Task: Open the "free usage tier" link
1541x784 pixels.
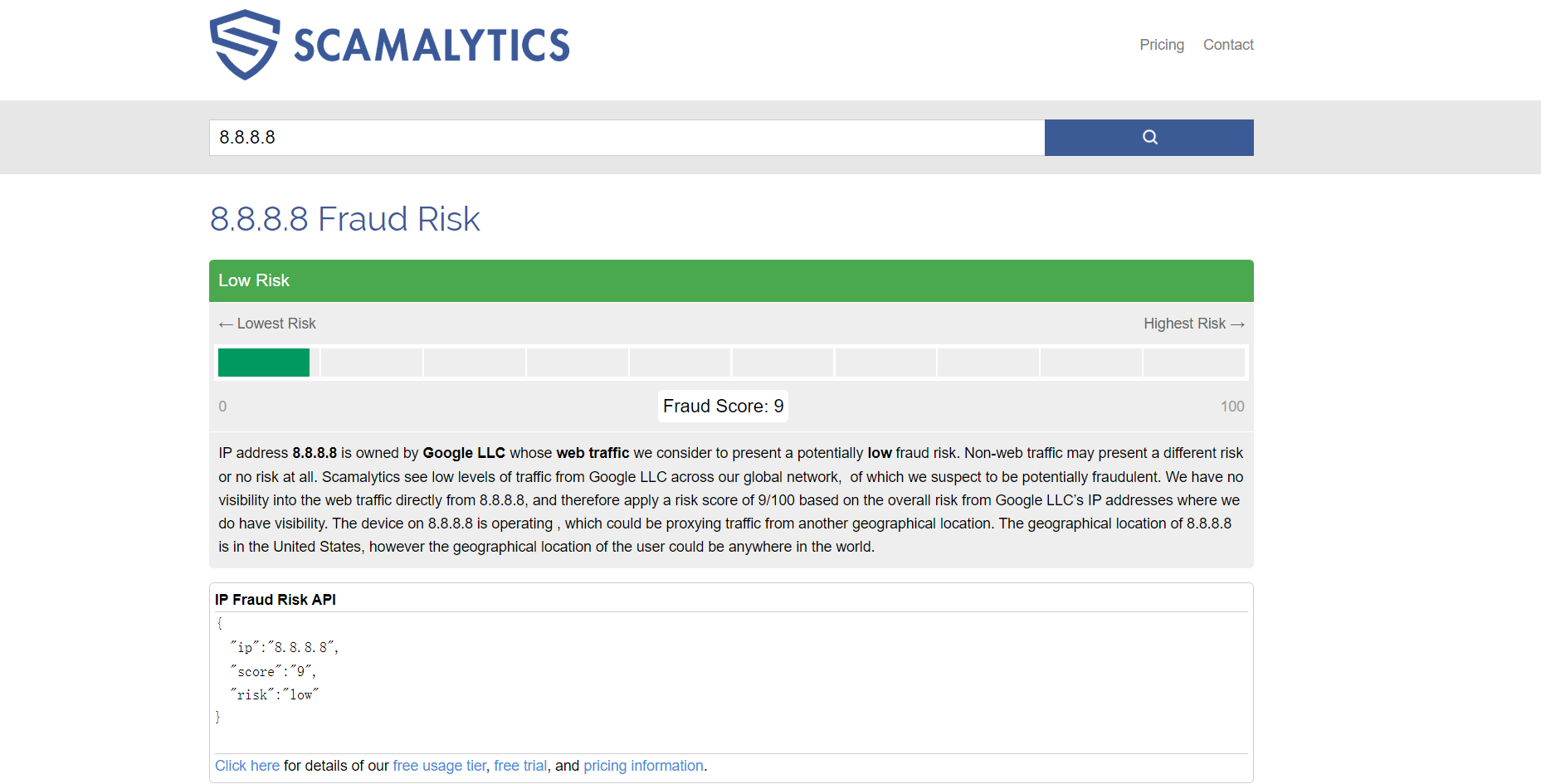Action: click(439, 766)
